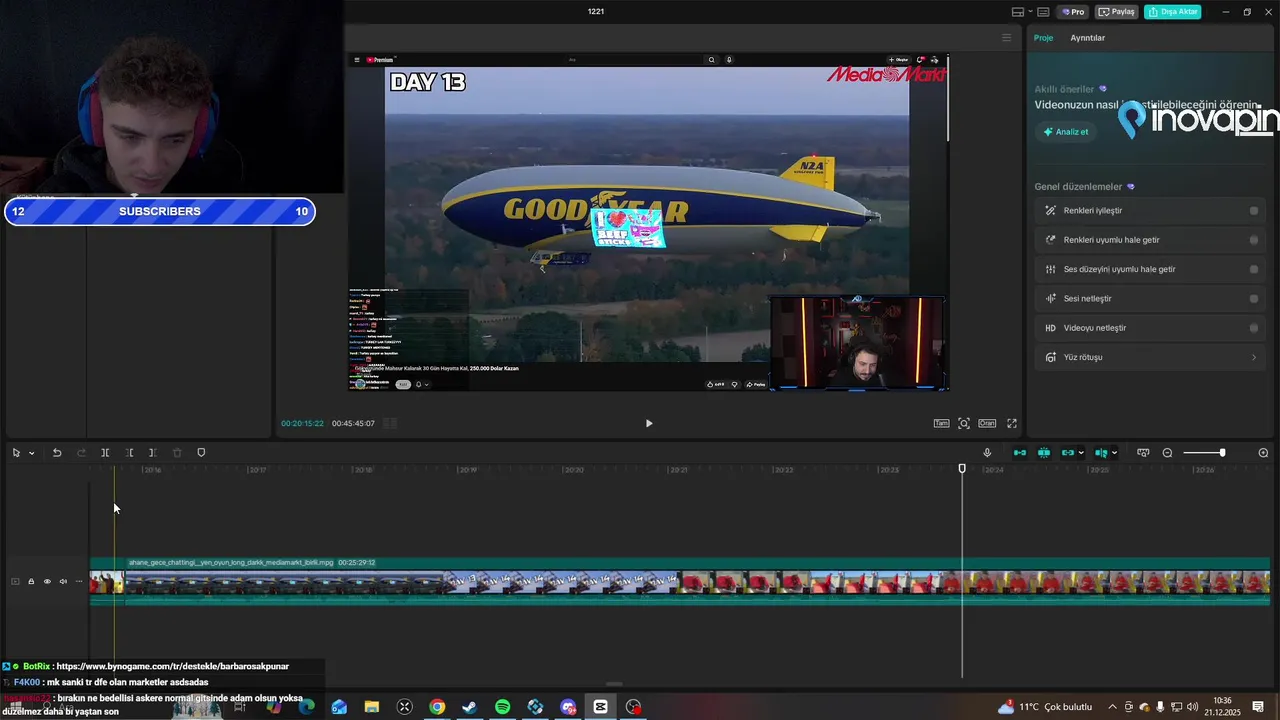Toggle auto snapping on timeline

1043,453
